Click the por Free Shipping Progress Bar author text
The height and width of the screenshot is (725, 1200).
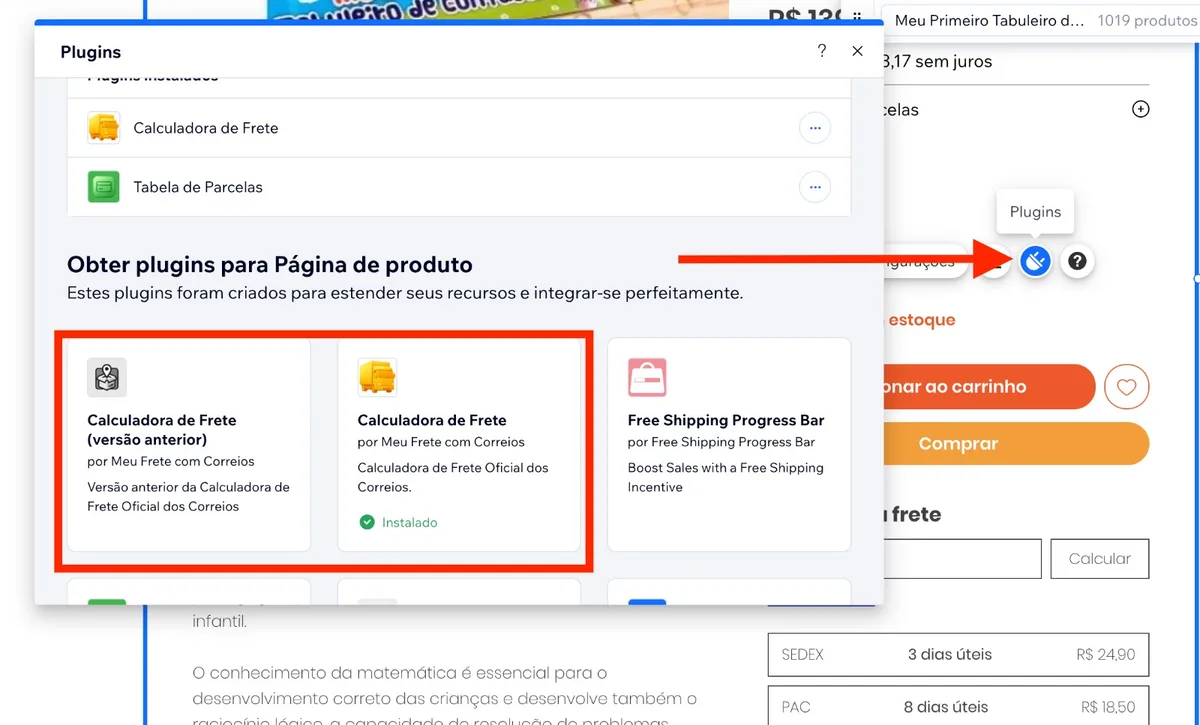721,442
